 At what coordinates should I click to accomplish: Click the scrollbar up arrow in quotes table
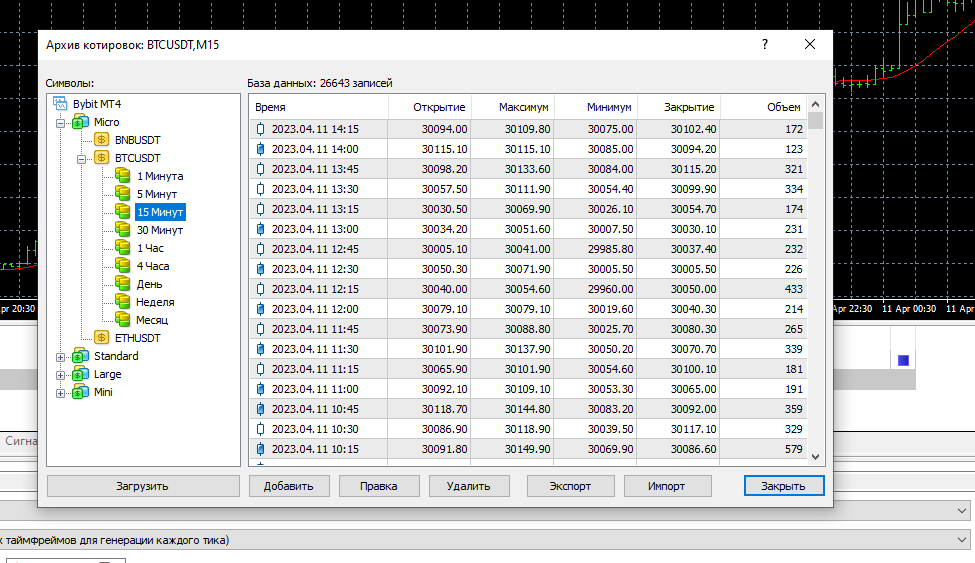pos(816,104)
